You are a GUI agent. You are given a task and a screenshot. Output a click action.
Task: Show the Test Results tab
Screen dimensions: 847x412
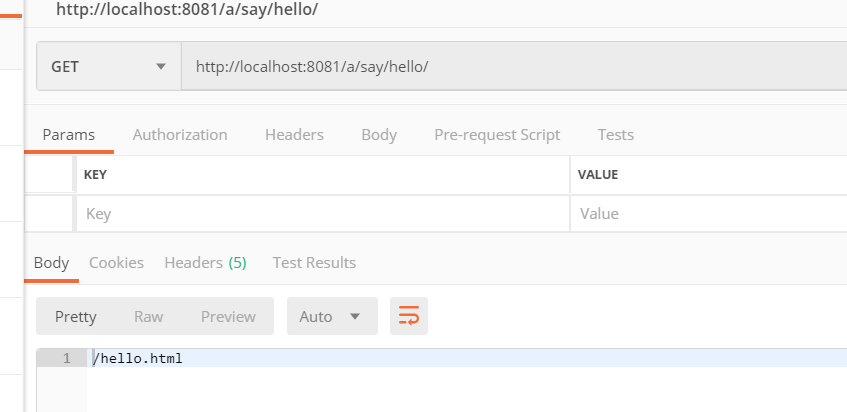coord(314,263)
